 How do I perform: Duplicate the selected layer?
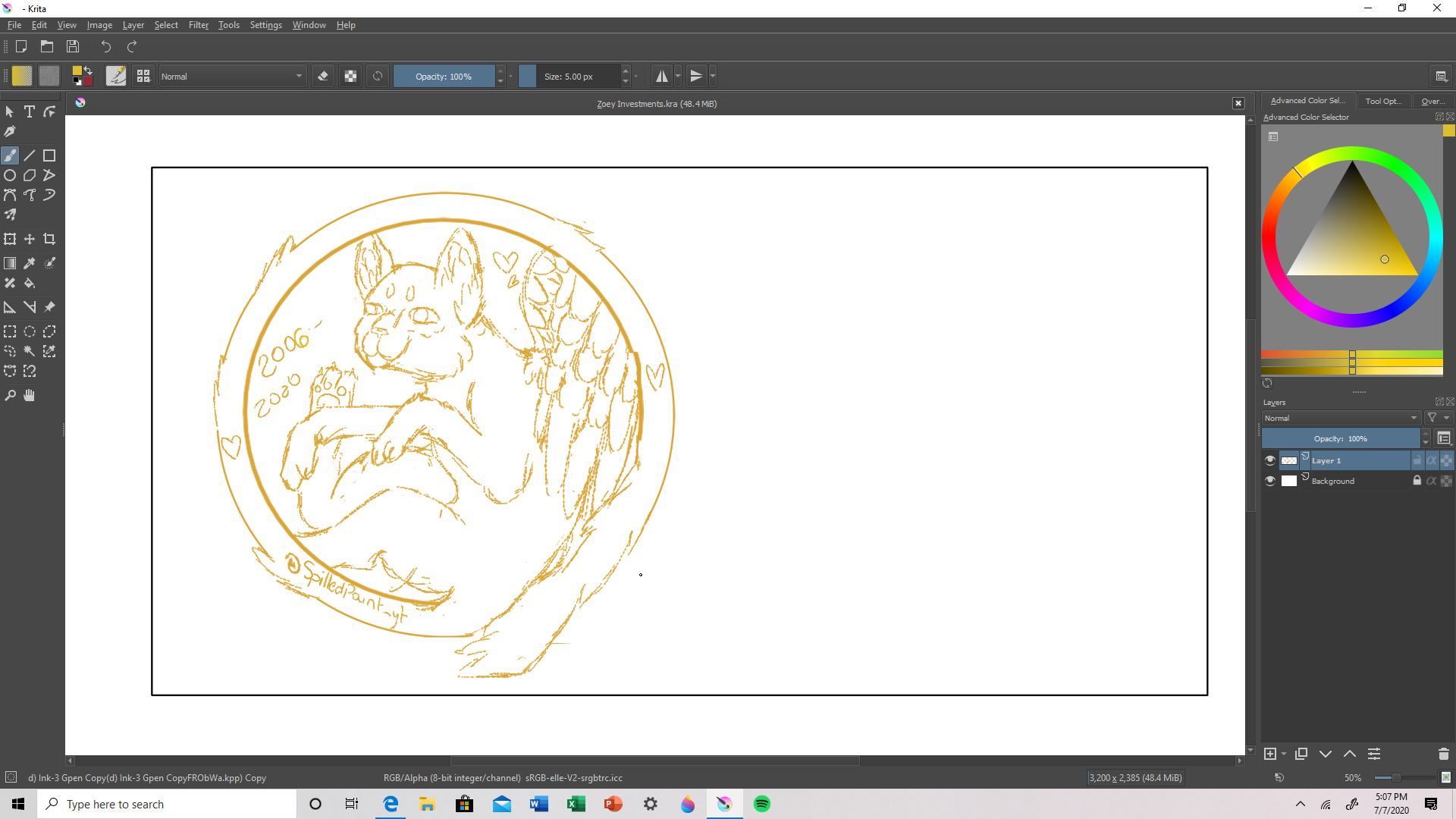point(1301,754)
